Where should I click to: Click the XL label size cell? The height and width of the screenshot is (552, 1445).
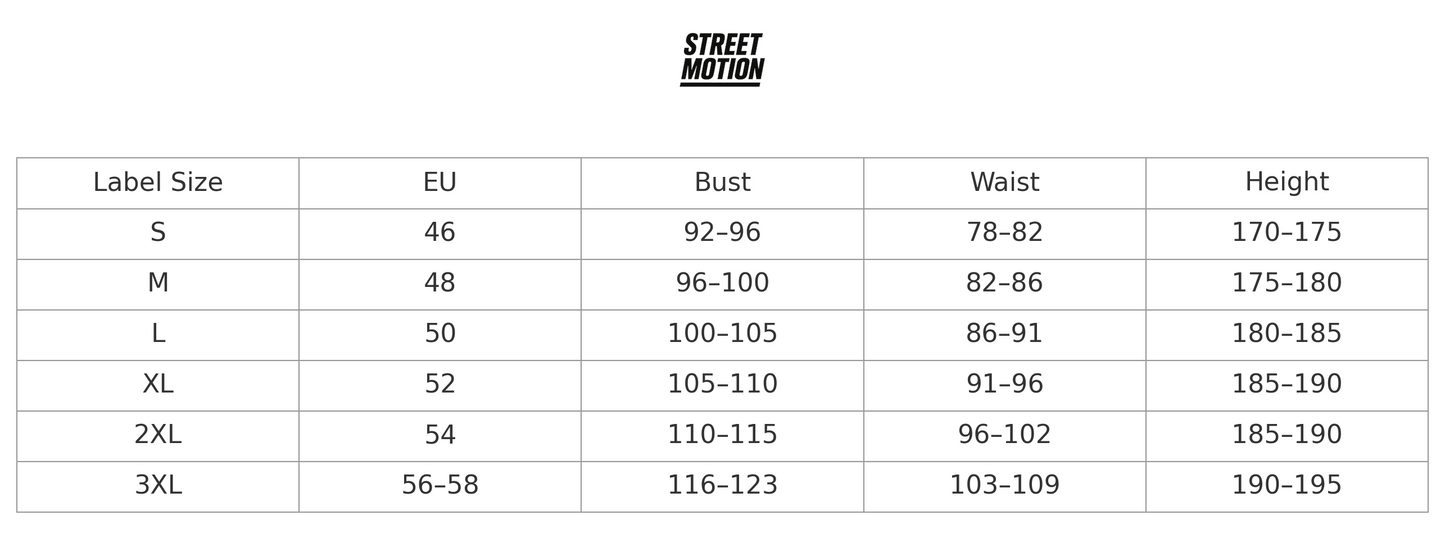158,386
